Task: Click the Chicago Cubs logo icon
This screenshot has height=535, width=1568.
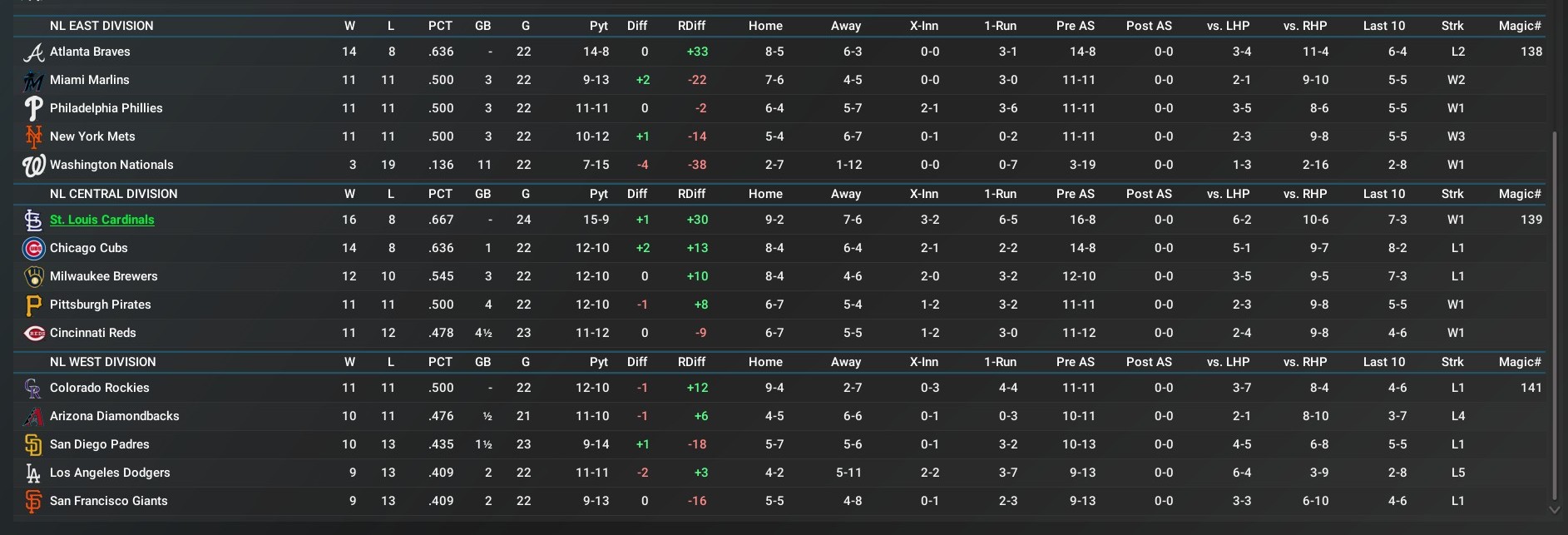Action: point(33,249)
